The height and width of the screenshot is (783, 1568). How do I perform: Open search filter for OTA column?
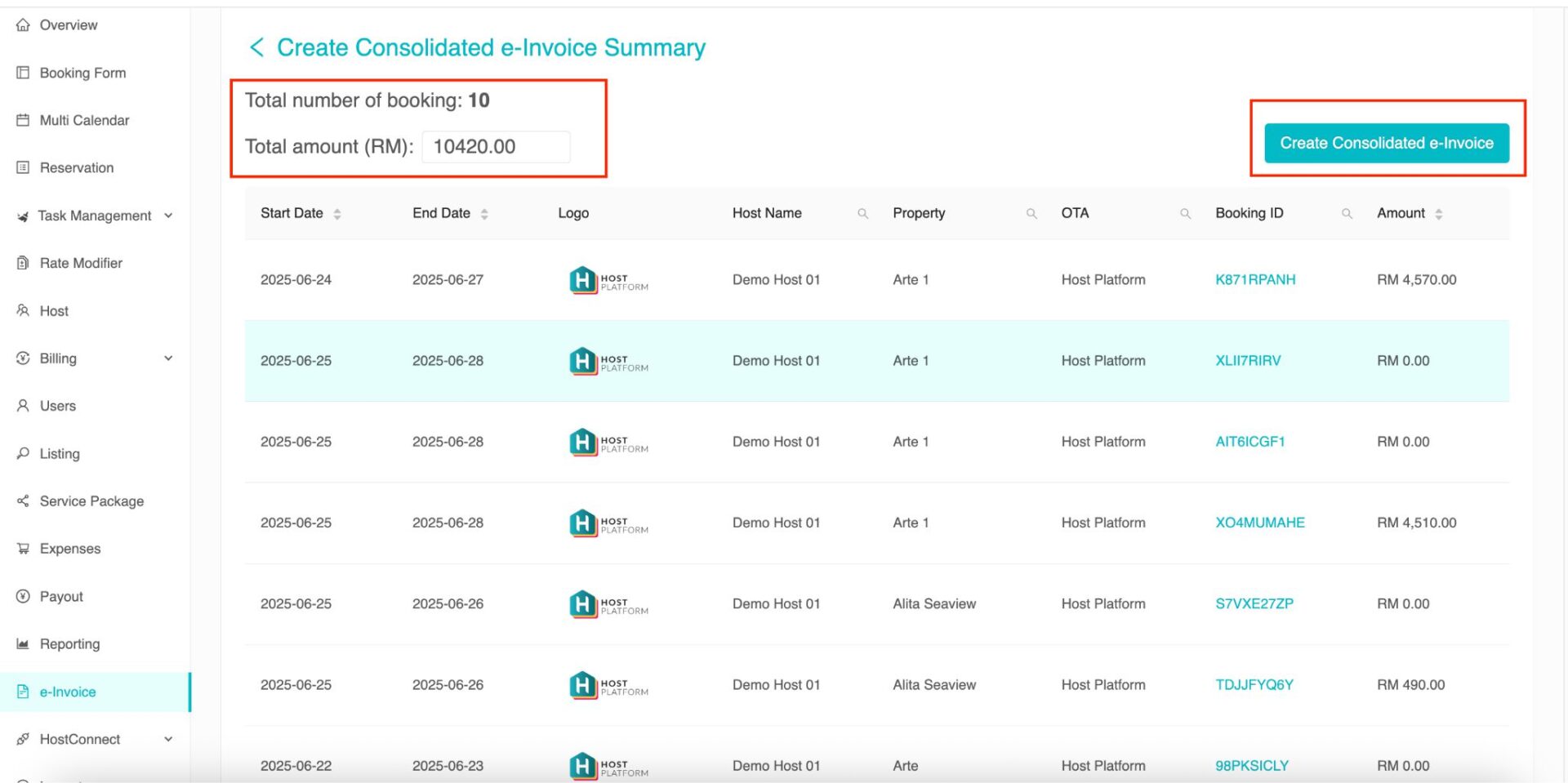pyautogui.click(x=1185, y=213)
